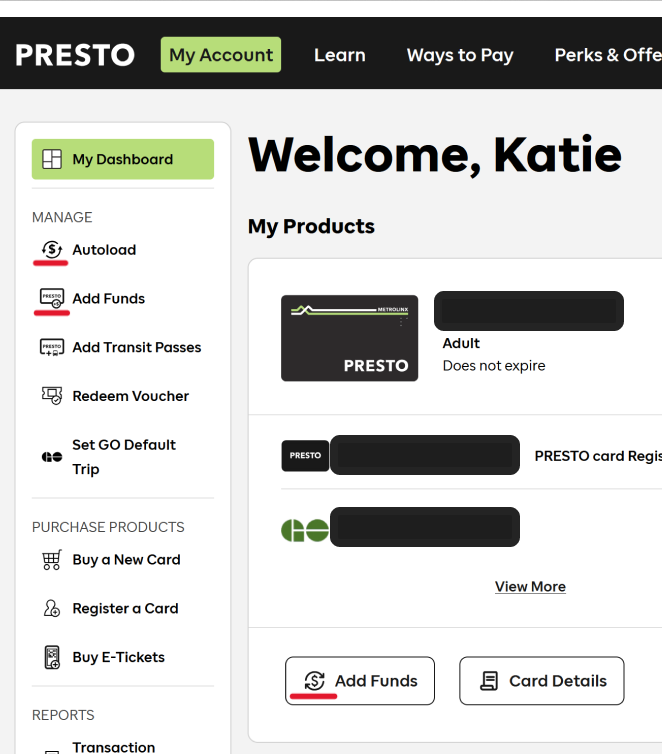Open Perks & Offers in top navigation

[x=608, y=55]
